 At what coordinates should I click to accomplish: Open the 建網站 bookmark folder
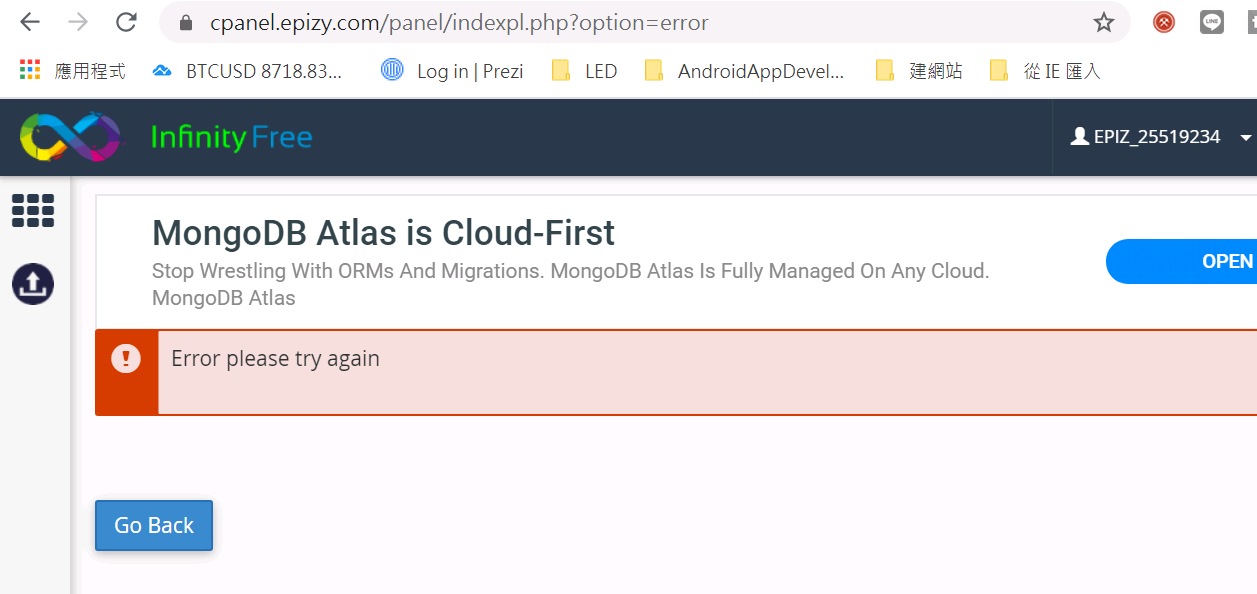919,71
